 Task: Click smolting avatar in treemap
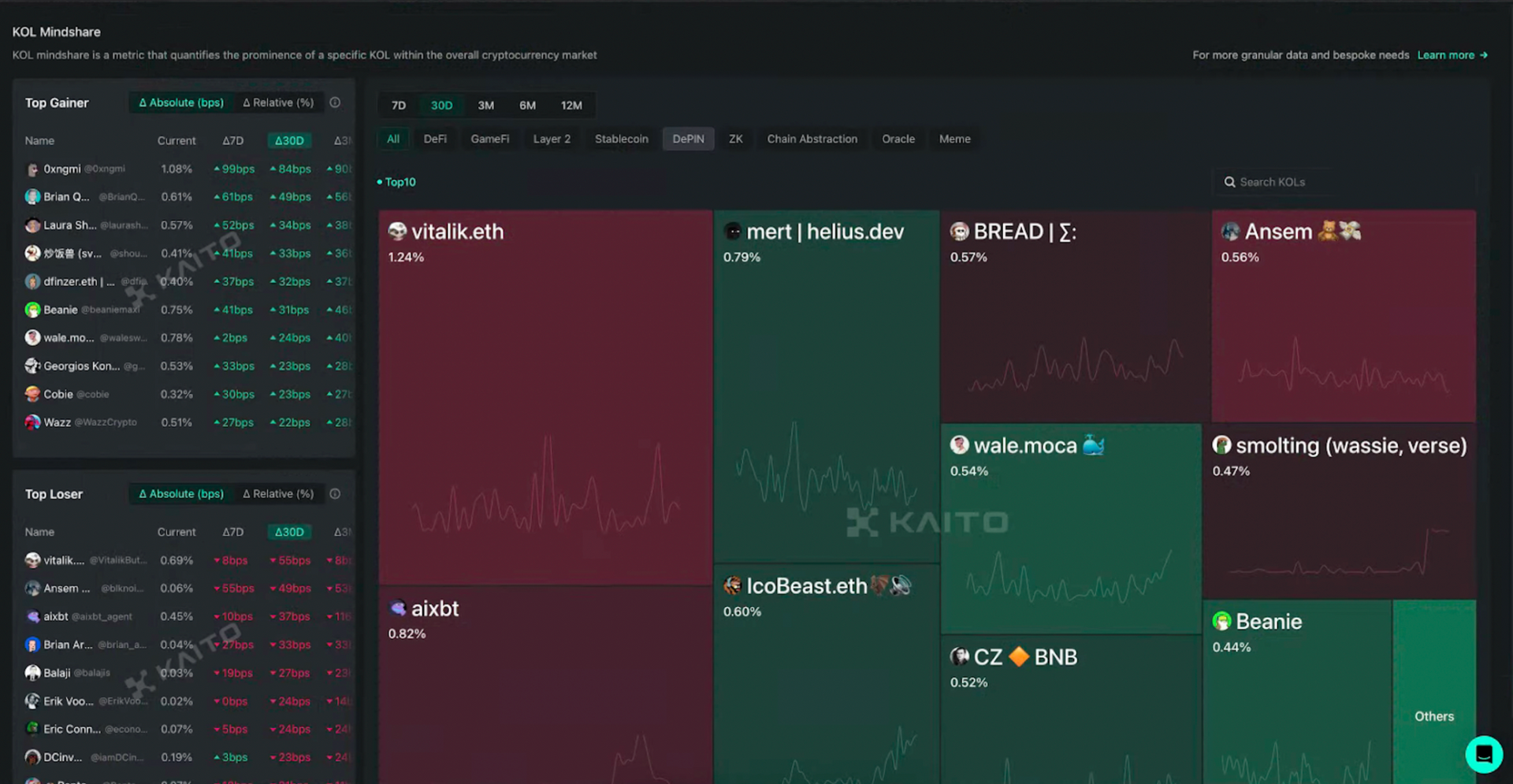[x=1221, y=445]
